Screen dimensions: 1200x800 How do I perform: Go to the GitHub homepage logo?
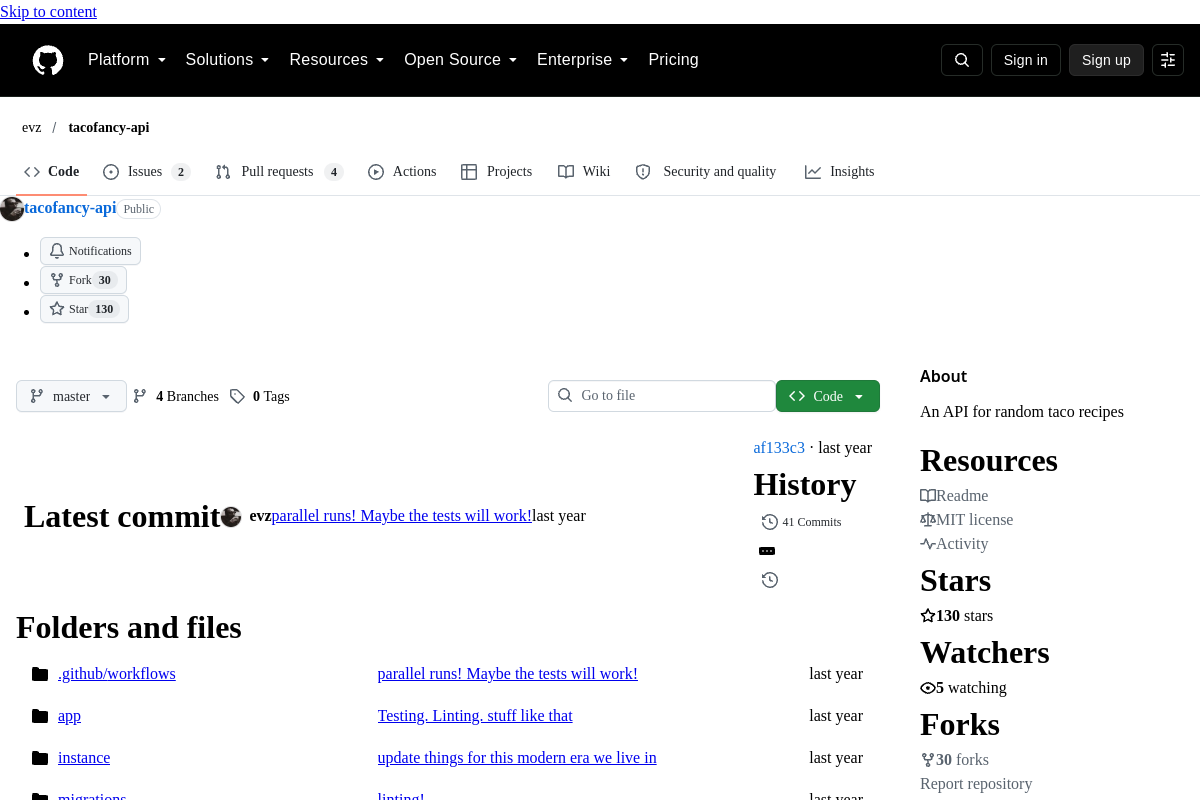(48, 60)
